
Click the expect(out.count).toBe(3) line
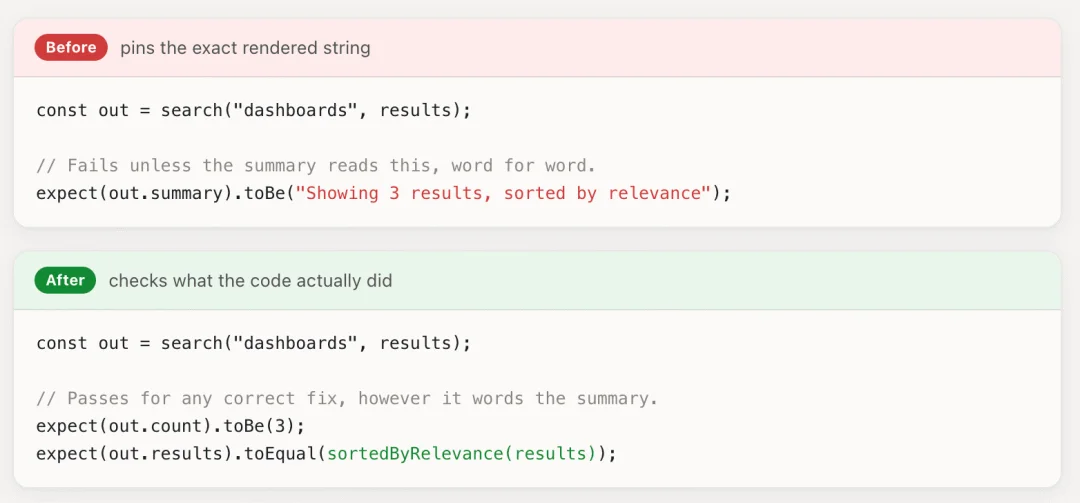(x=170, y=426)
